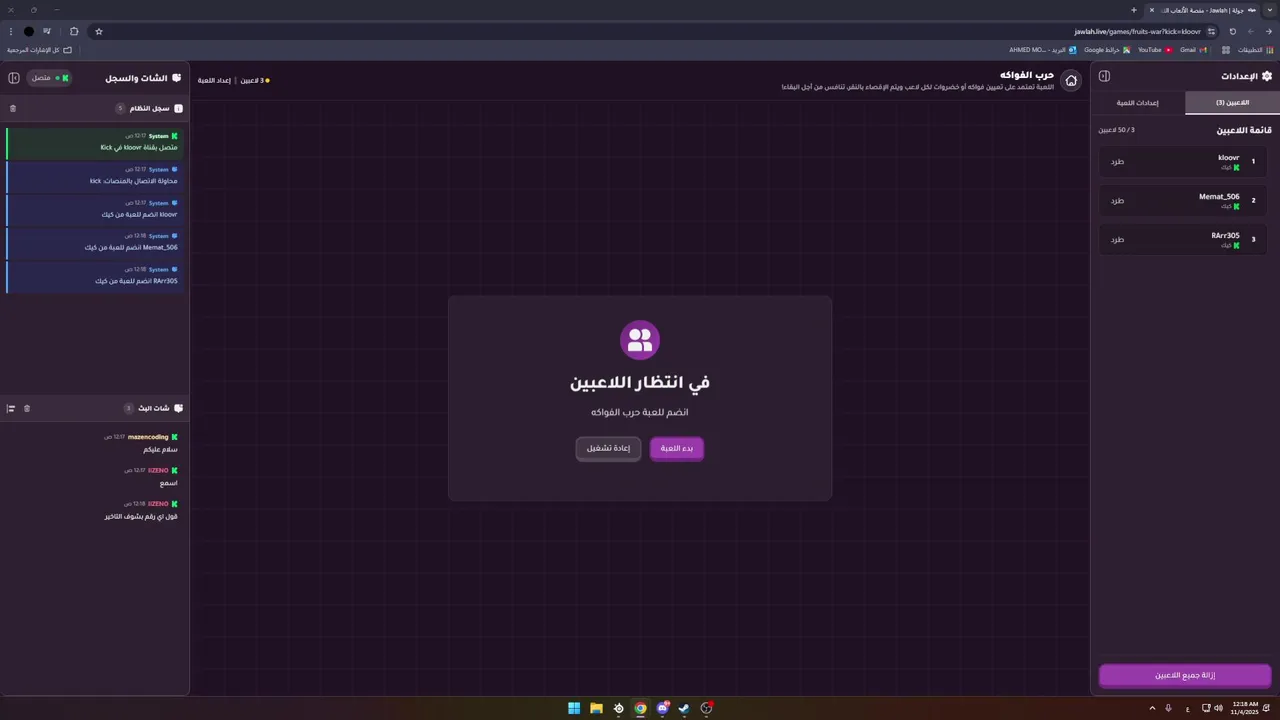Go forward using the browser arrow

click(1251, 31)
